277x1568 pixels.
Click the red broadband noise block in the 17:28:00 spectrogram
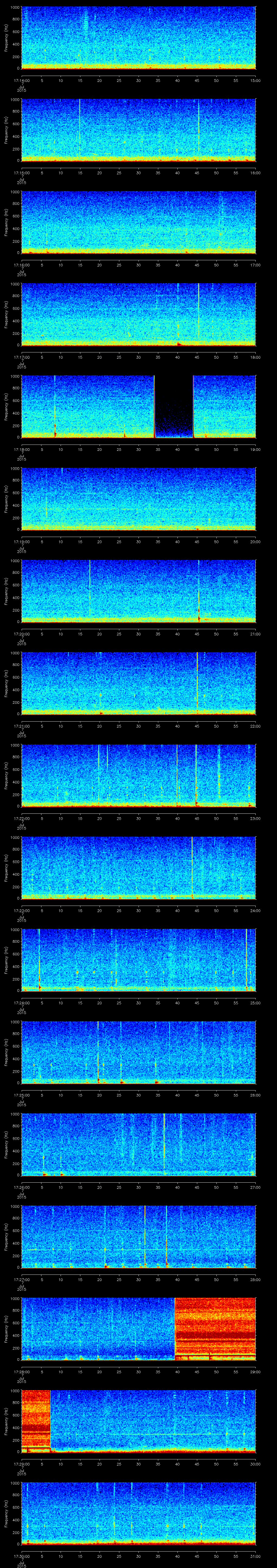(x=216, y=1329)
